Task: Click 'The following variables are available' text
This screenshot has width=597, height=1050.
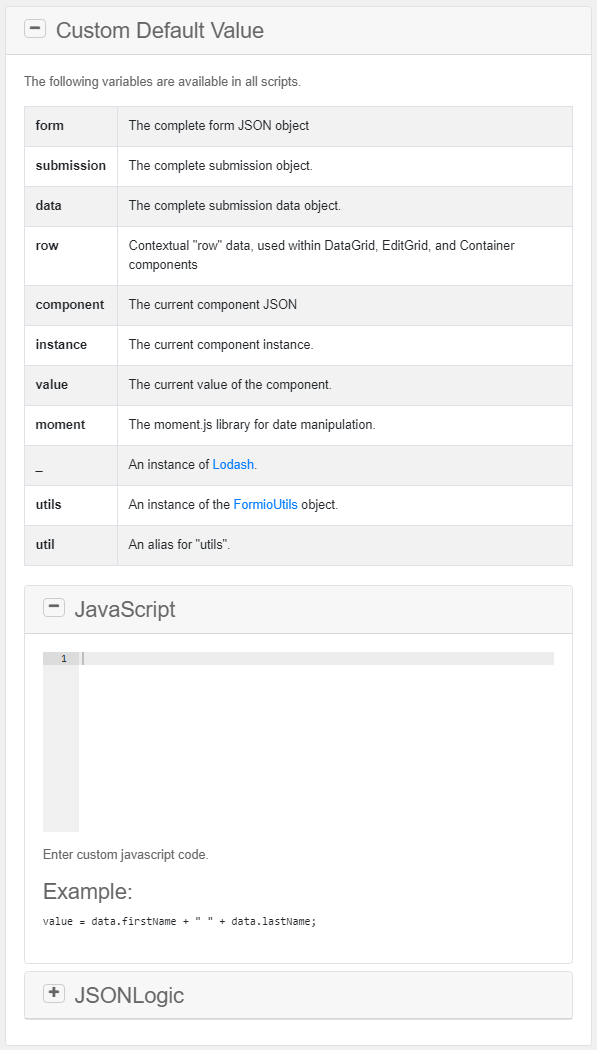Action: pos(163,82)
